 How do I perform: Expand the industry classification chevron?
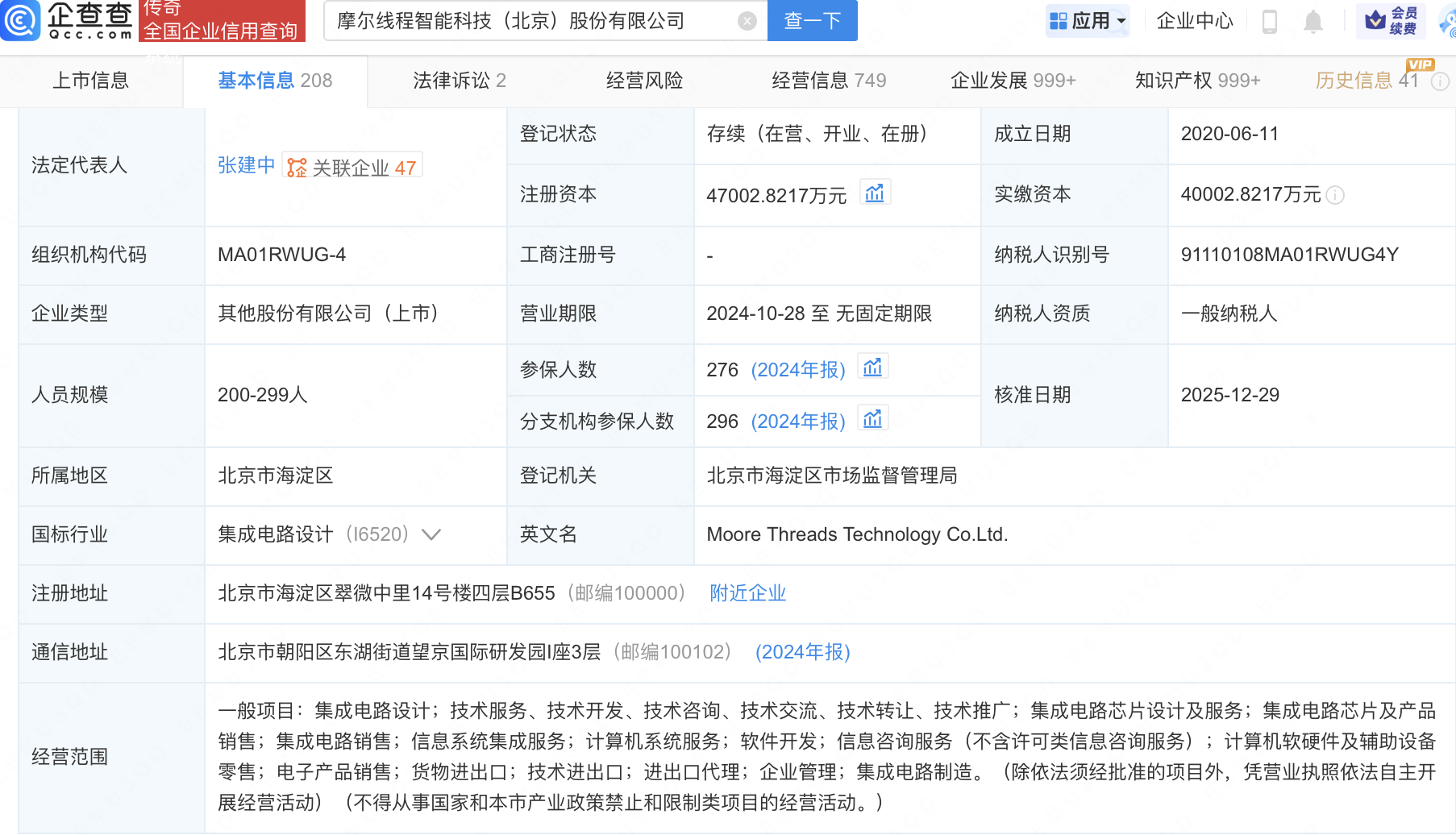(431, 534)
